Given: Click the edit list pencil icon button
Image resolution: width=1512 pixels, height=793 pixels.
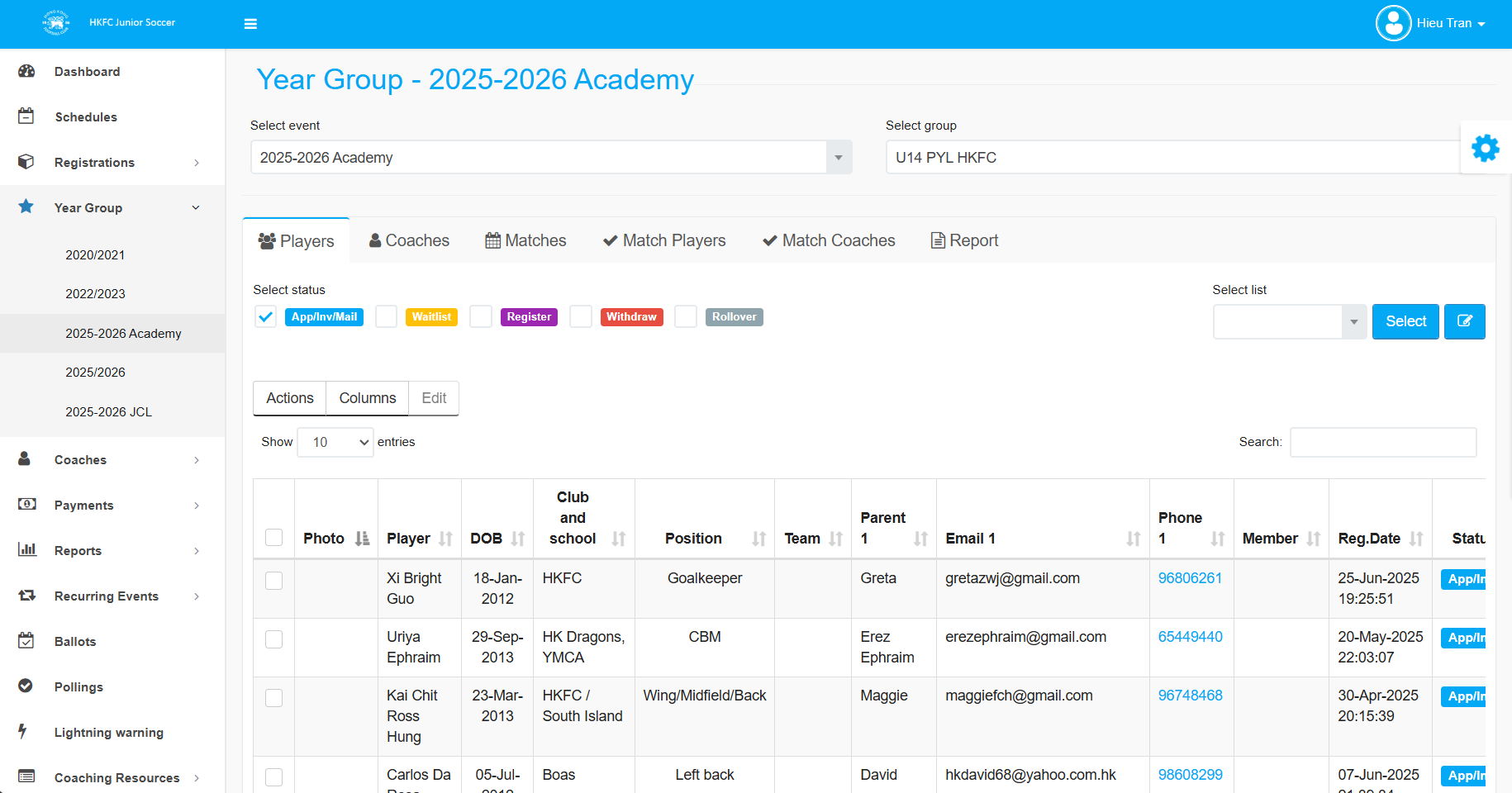Looking at the screenshot, I should pyautogui.click(x=1464, y=321).
